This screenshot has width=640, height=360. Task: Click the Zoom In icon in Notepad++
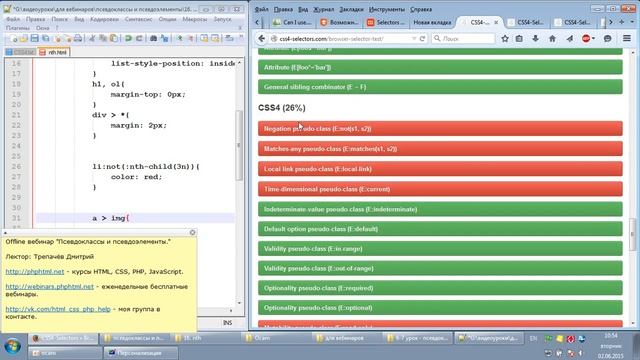(x=179, y=38)
